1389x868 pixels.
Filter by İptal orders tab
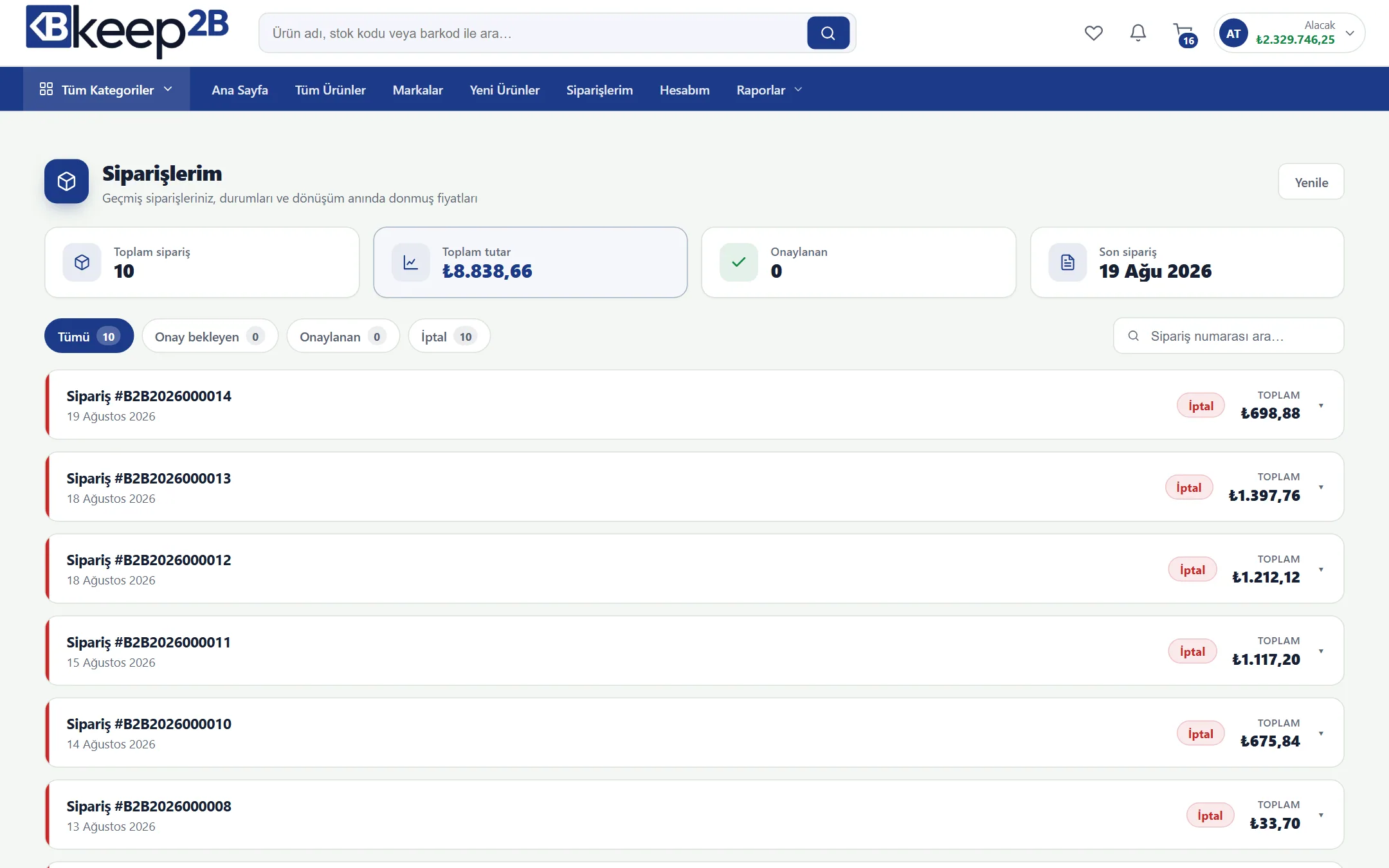pos(449,336)
